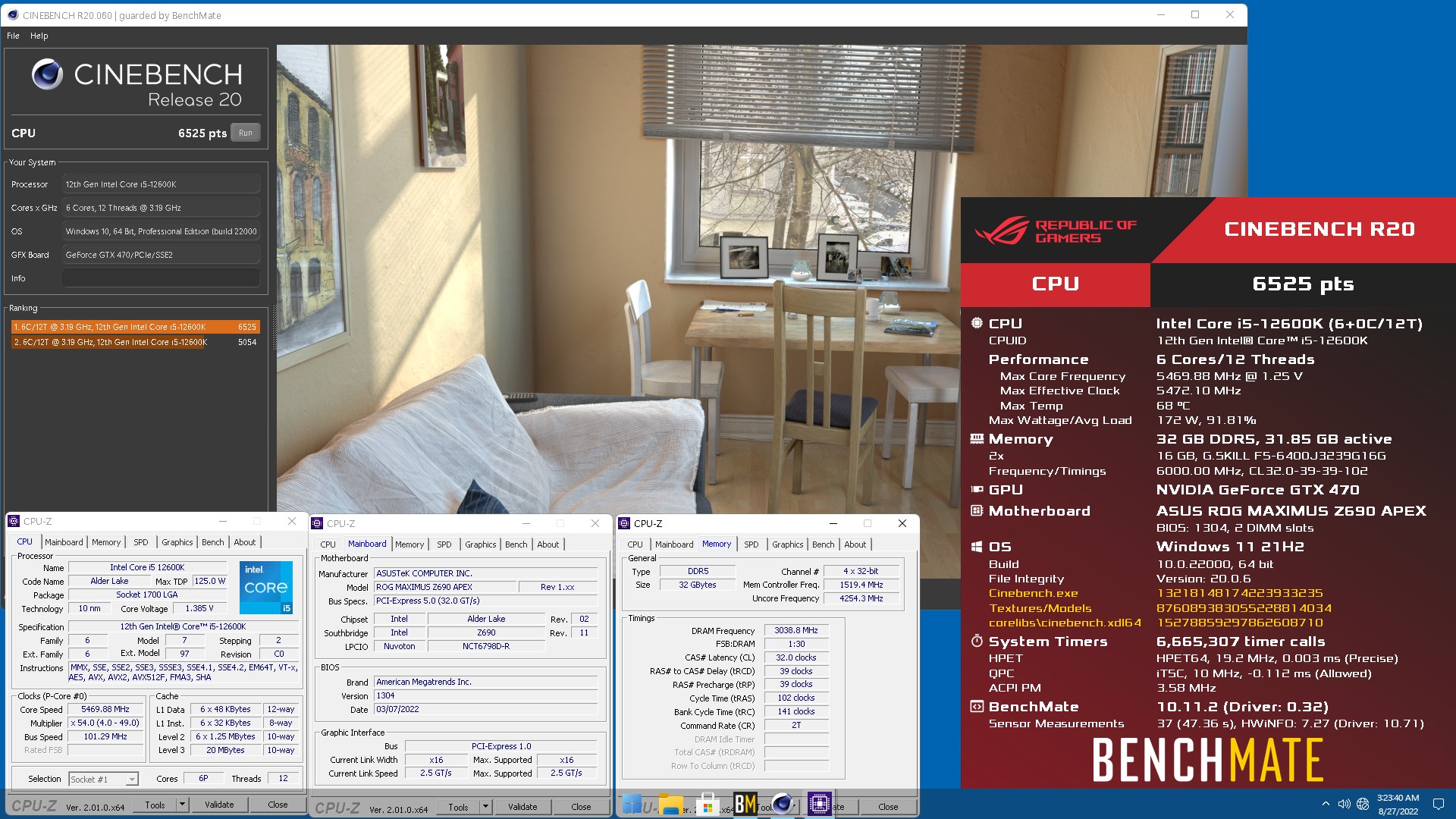This screenshot has width=1456, height=819.
Task: Click the Model field ROG MAXIMUS Z690 APEX
Action: [x=444, y=587]
